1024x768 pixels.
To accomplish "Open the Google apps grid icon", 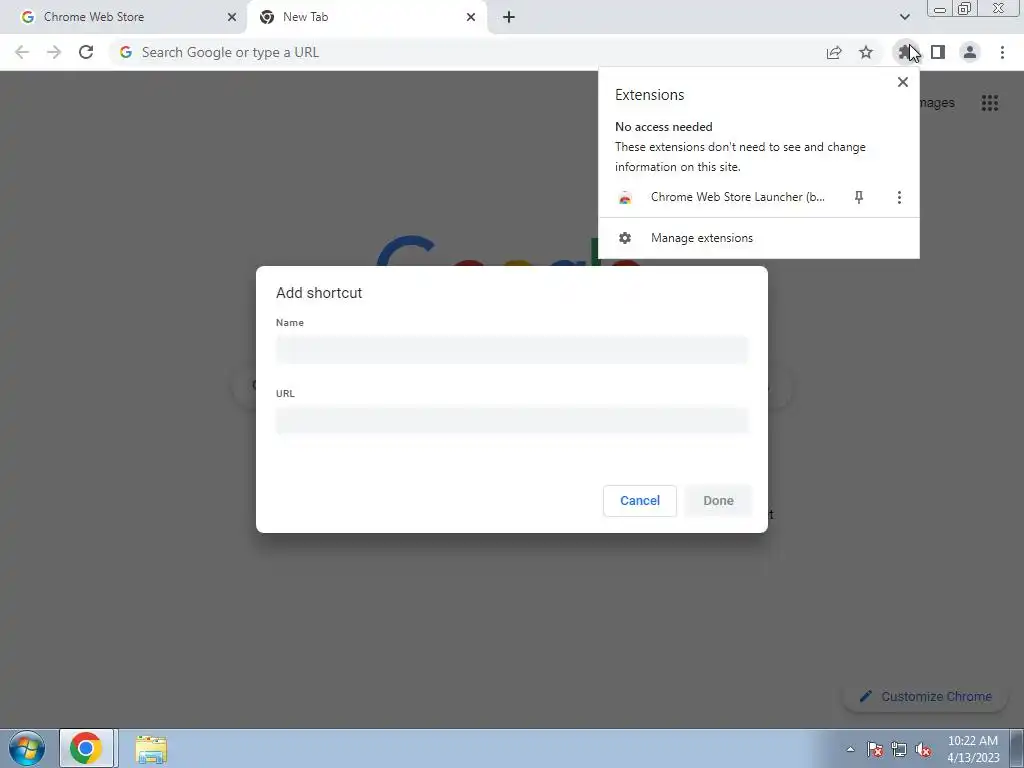I will coord(990,103).
